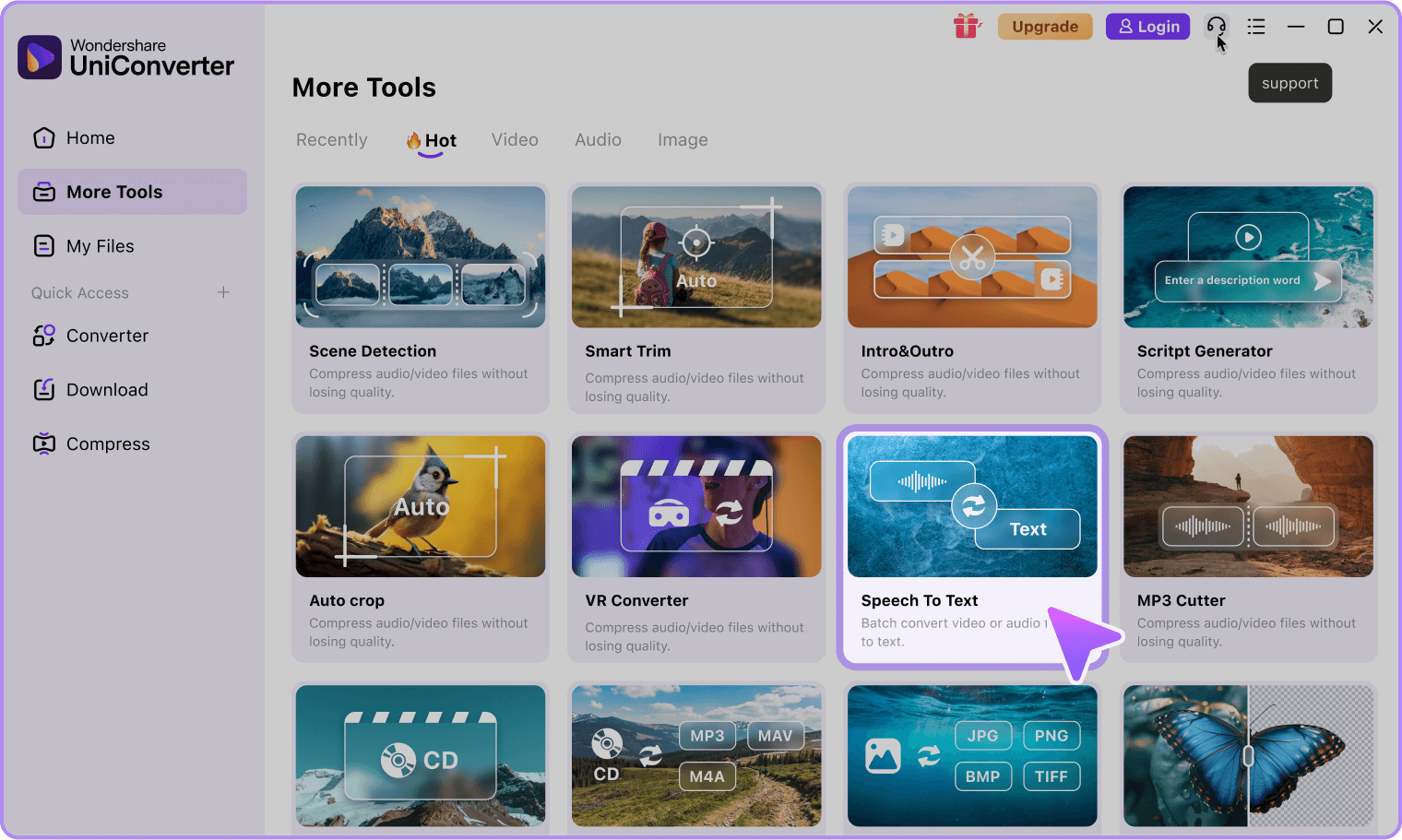
Task: Click the My Files sidebar icon
Action: (x=44, y=246)
